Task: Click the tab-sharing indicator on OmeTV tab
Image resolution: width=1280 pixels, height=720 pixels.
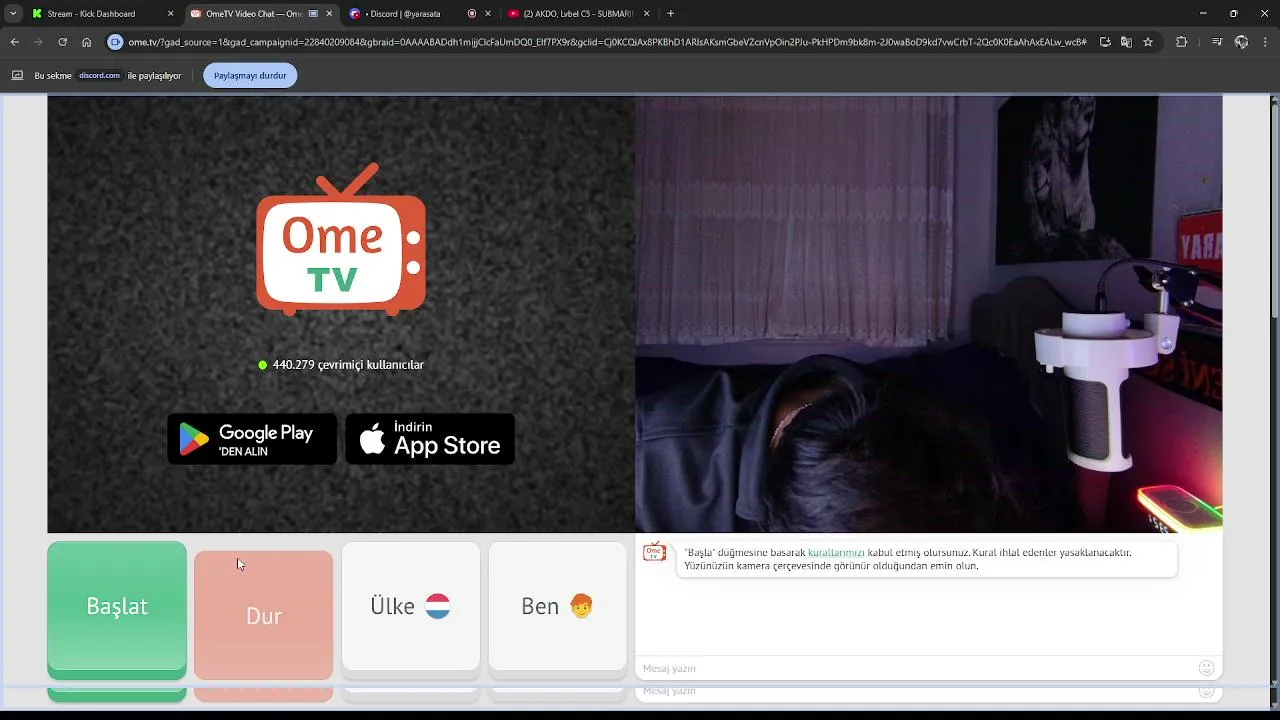Action: [313, 14]
